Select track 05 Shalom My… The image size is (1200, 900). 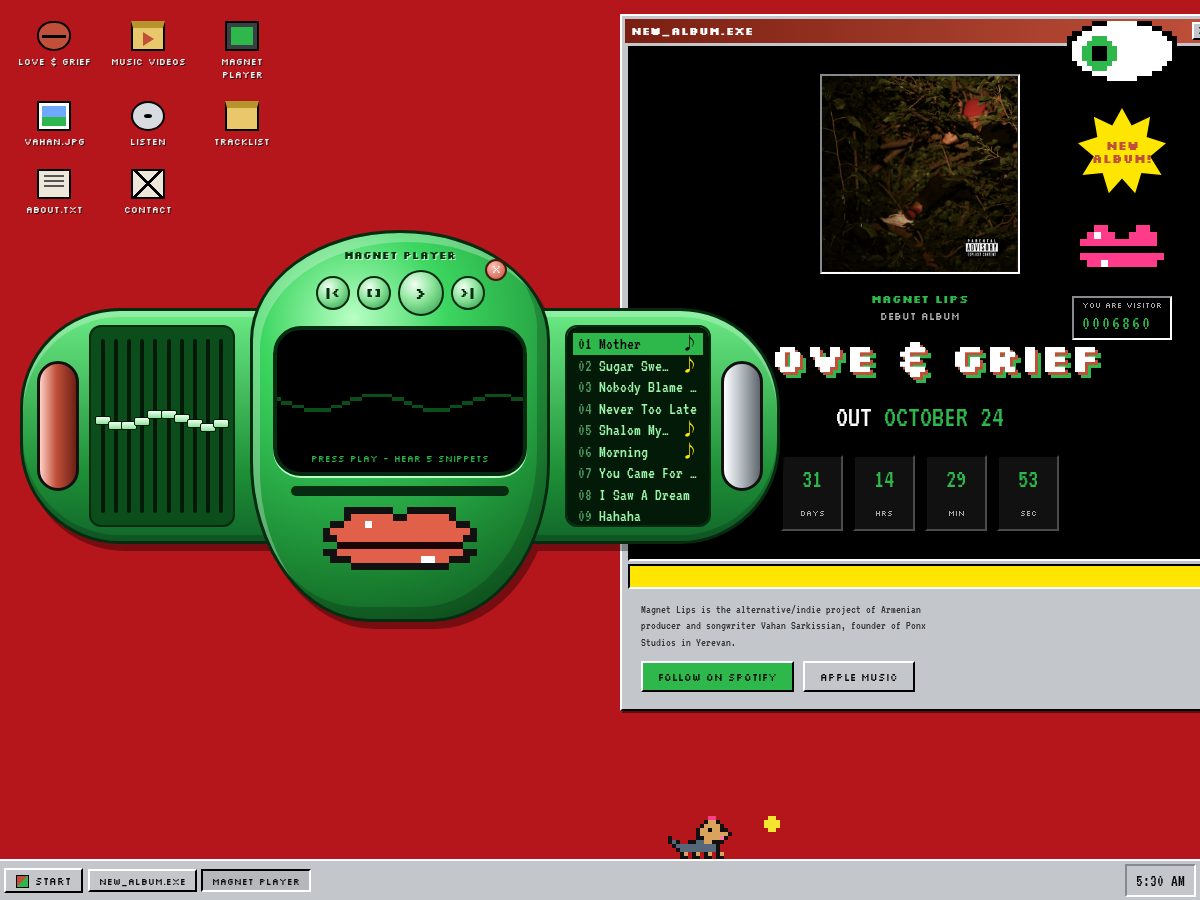(638, 430)
